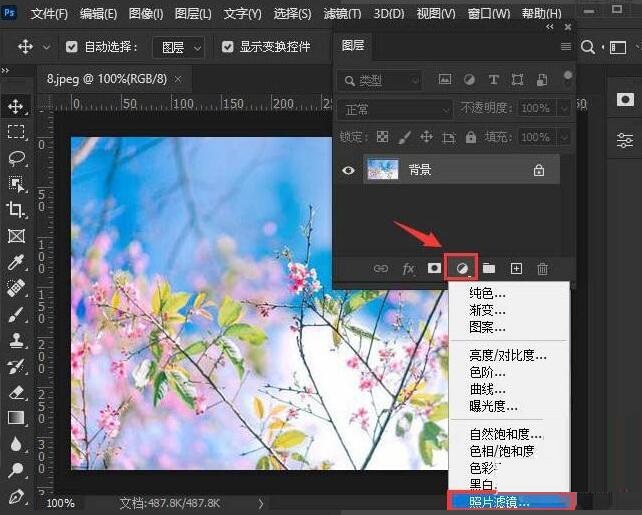The height and width of the screenshot is (515, 642).
Task: Open the 滤镜(T) menu
Action: (x=342, y=14)
